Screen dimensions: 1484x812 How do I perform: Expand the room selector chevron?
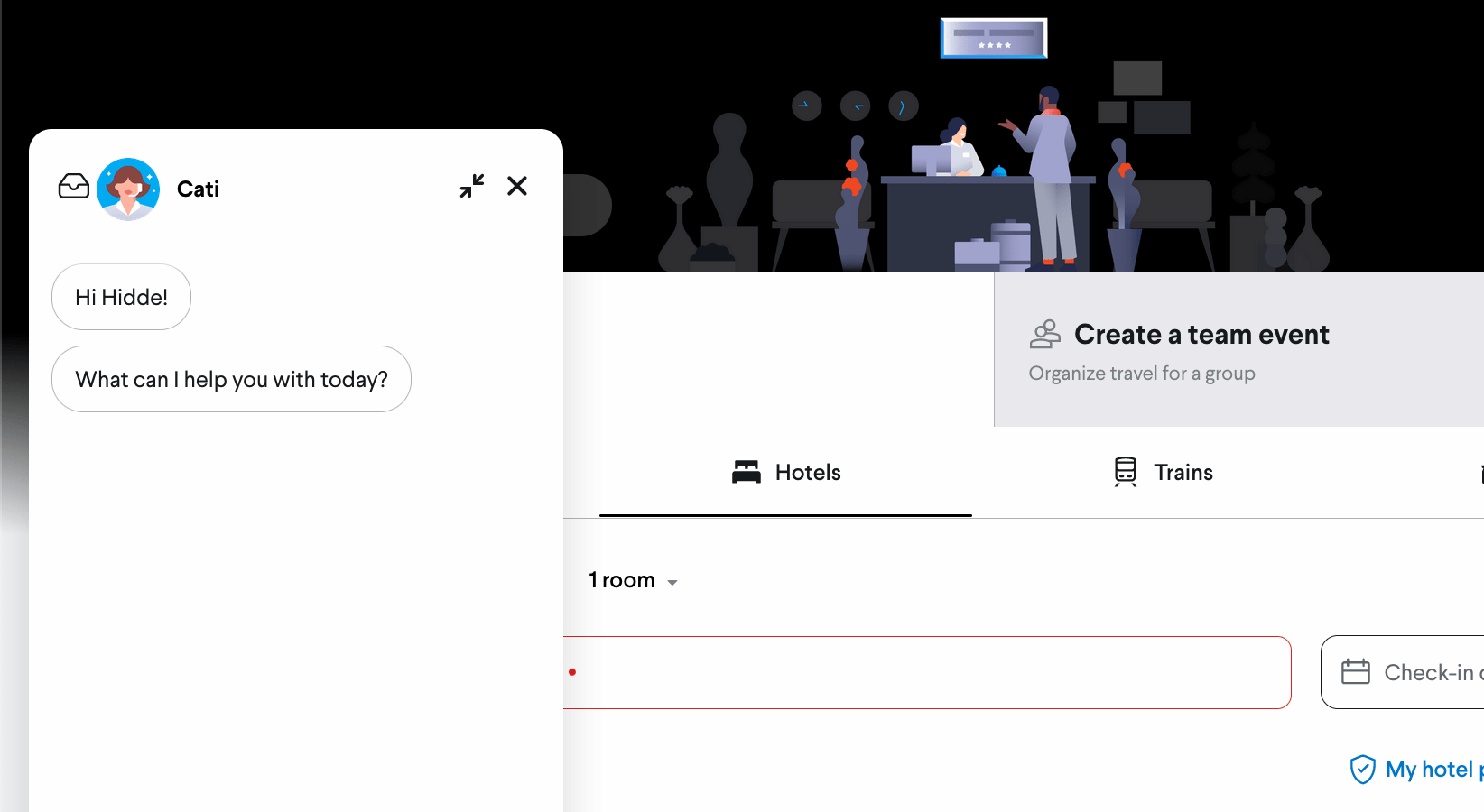click(x=673, y=583)
